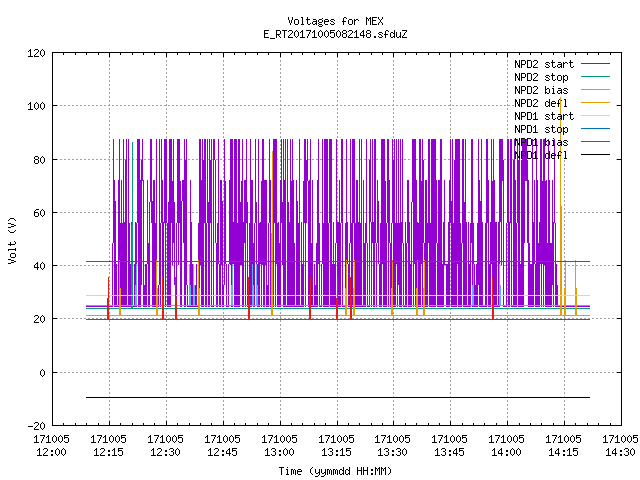Select the 'NPD1 bias' legend label
The width and height of the screenshot is (640, 480).
[x=541, y=142]
